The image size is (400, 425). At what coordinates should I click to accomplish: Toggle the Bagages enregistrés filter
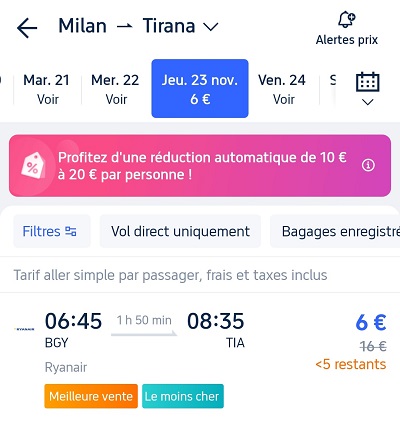click(335, 231)
